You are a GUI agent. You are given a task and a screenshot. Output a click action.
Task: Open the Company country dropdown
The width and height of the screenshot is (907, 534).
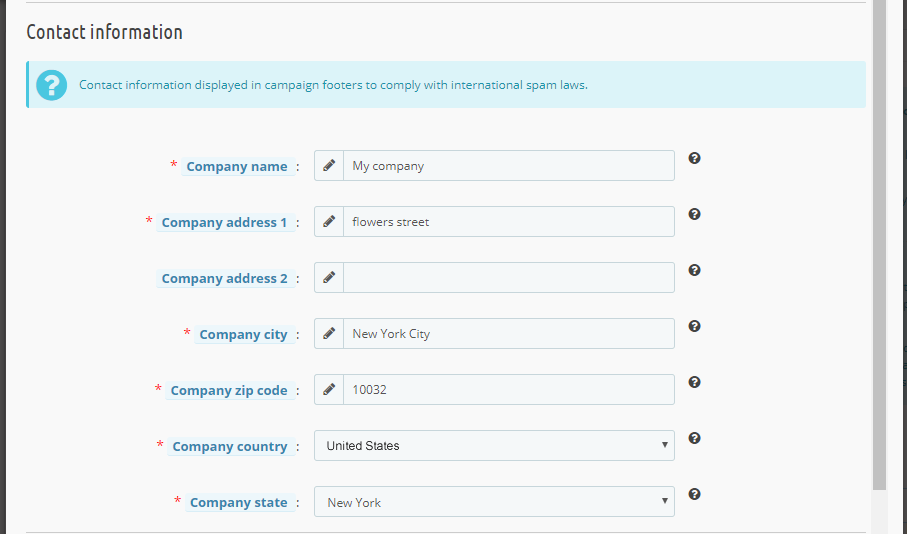tap(494, 445)
